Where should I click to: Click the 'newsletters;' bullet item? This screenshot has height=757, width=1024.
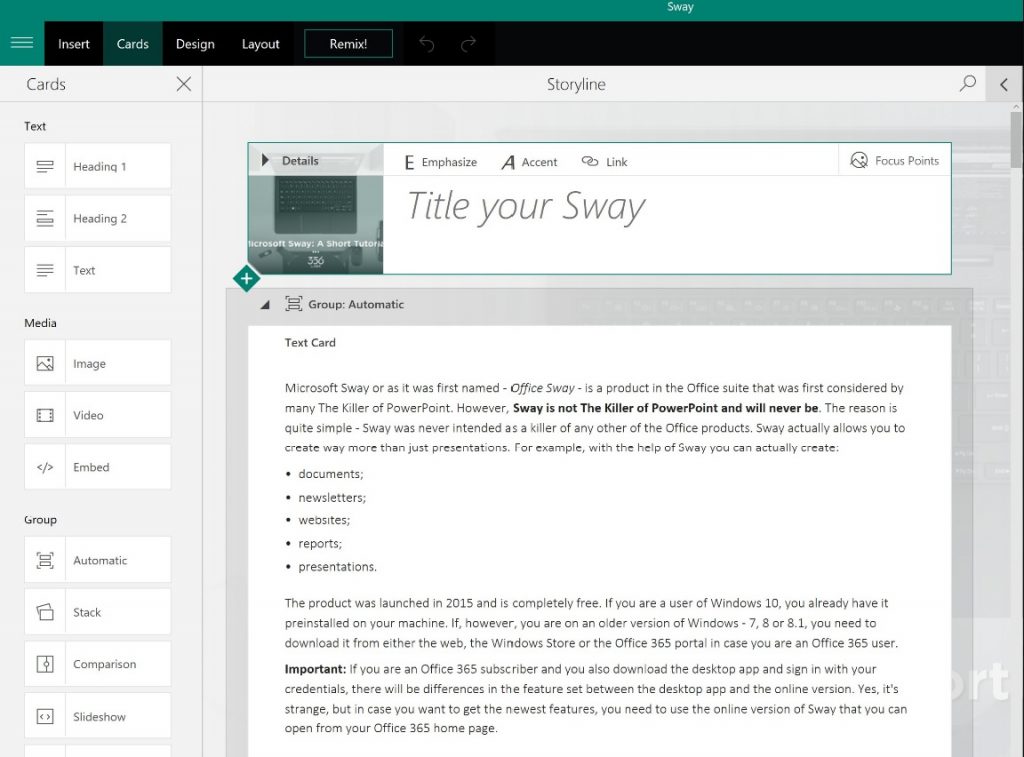[x=332, y=498]
